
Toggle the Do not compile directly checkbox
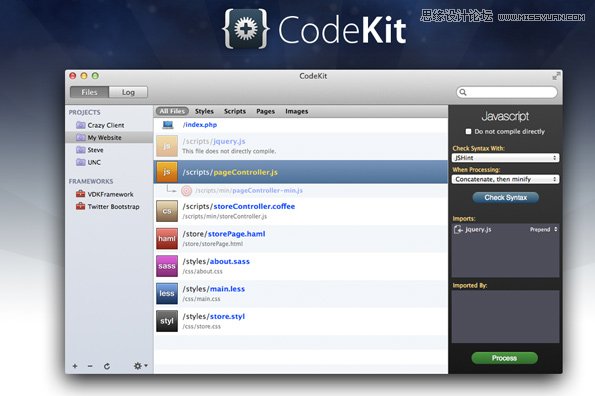pos(468,132)
